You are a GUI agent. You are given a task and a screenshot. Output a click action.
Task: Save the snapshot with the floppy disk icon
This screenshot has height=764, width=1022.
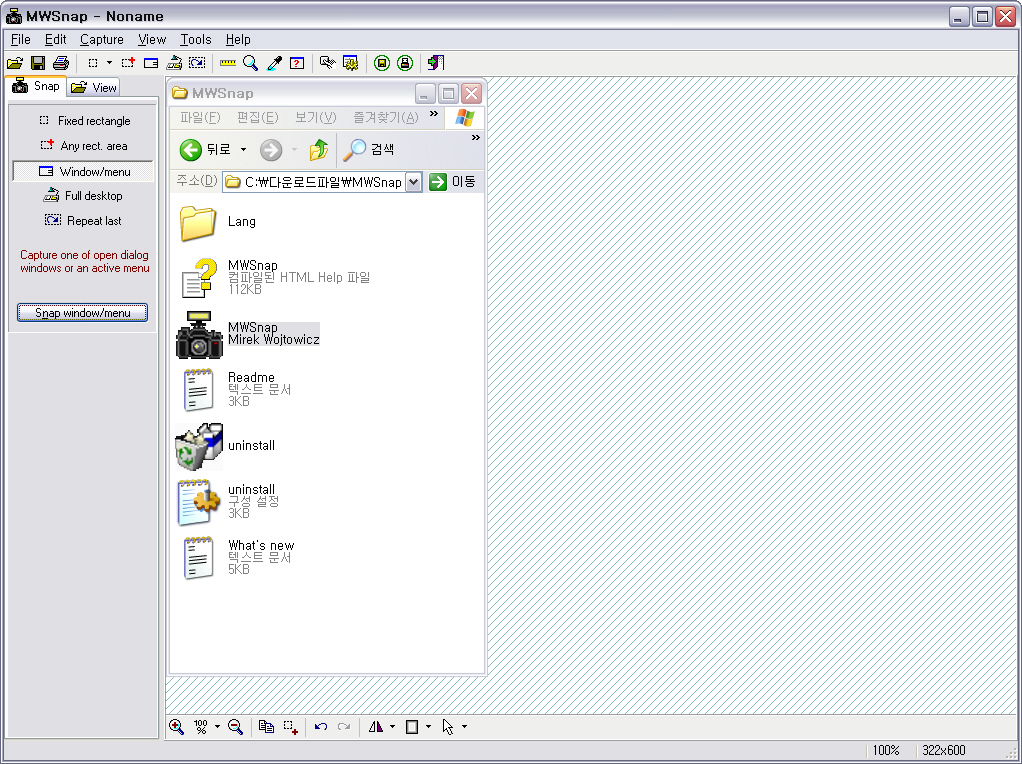click(x=38, y=63)
